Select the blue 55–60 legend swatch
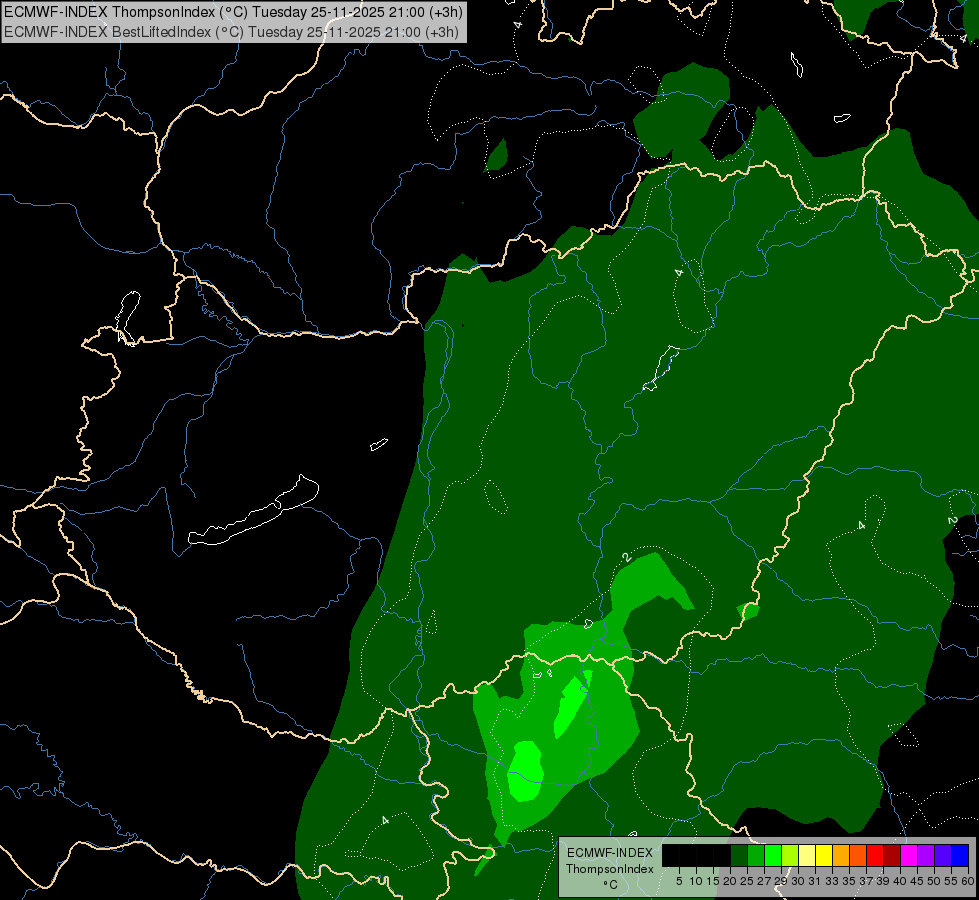This screenshot has width=979, height=900. [960, 855]
